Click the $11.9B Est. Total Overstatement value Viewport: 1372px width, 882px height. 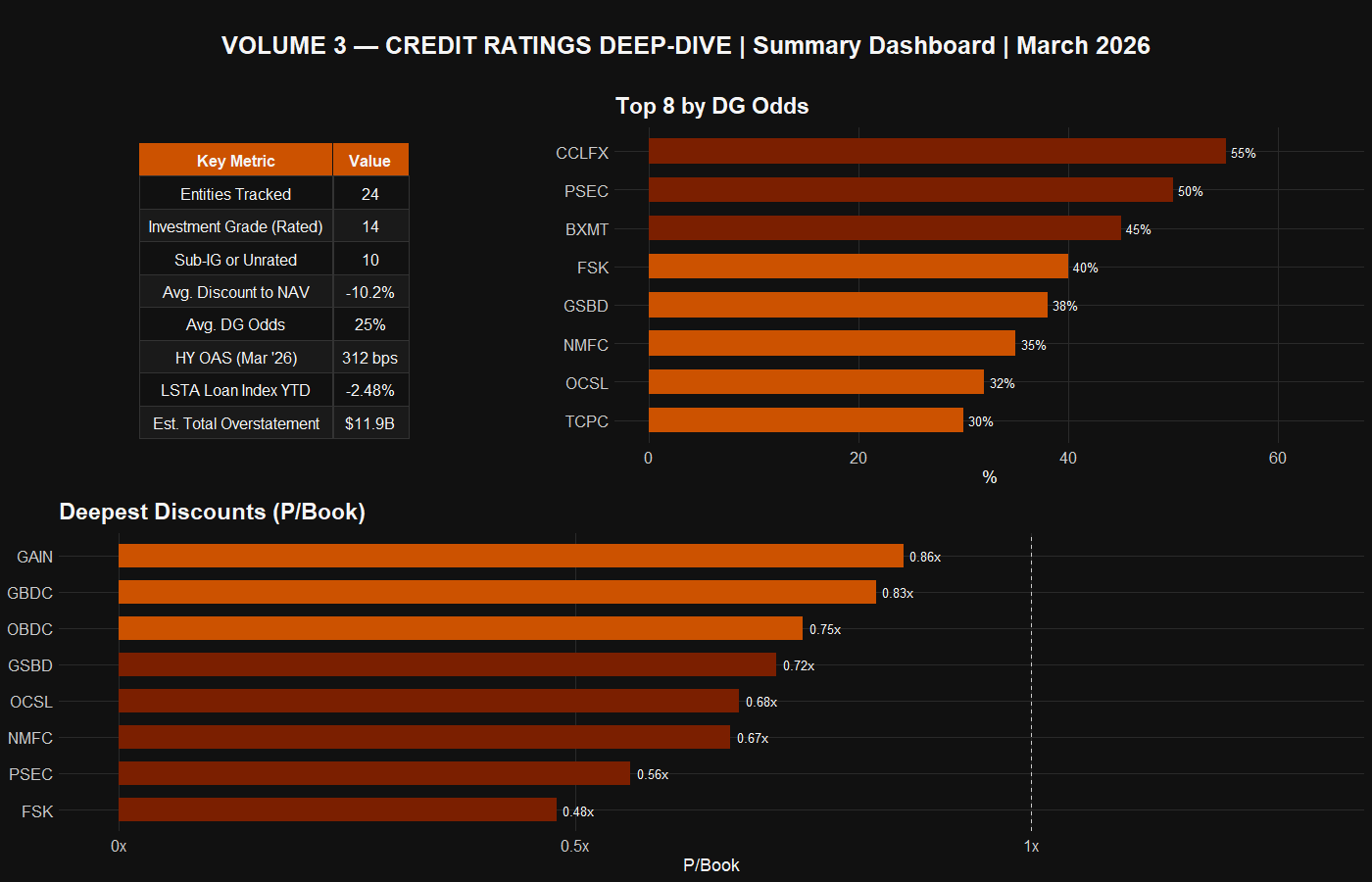[x=369, y=423]
